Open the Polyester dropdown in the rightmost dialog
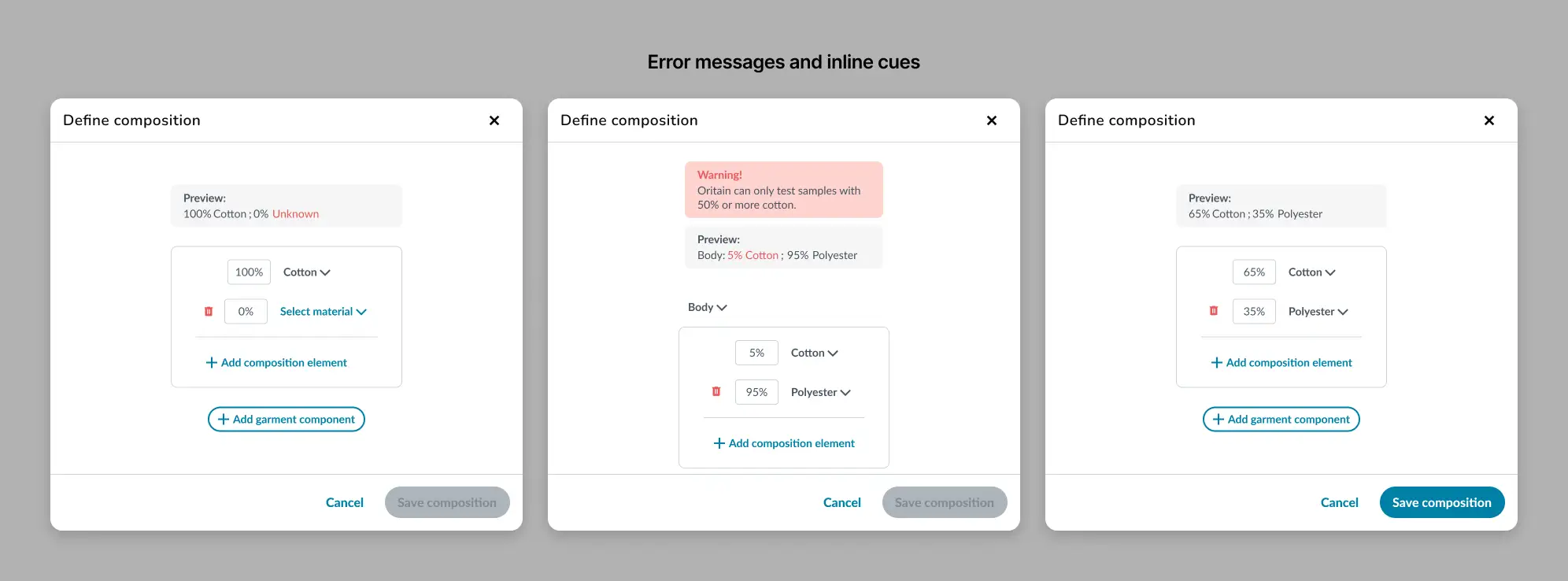Screen dimensions: 1568x581 [x=1317, y=311]
